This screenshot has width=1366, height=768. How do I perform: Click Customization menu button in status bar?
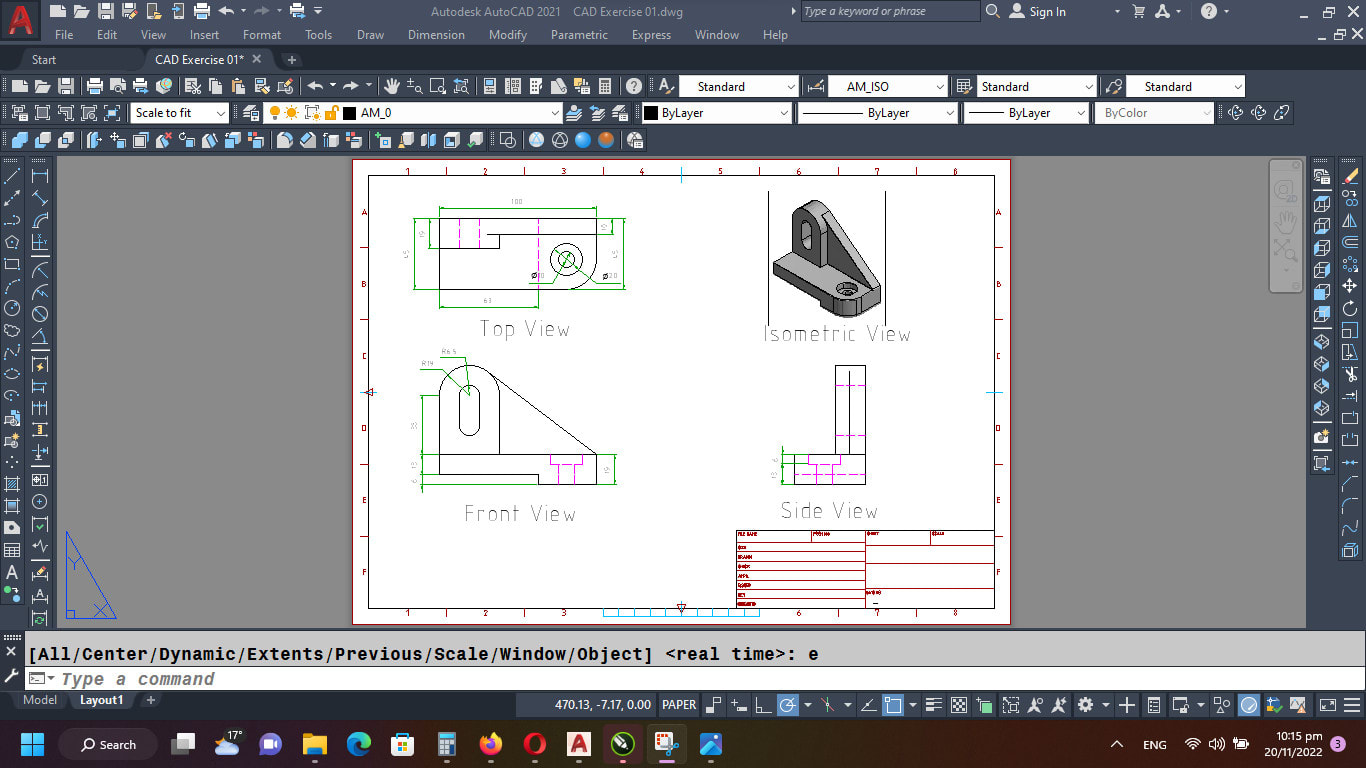[1350, 705]
